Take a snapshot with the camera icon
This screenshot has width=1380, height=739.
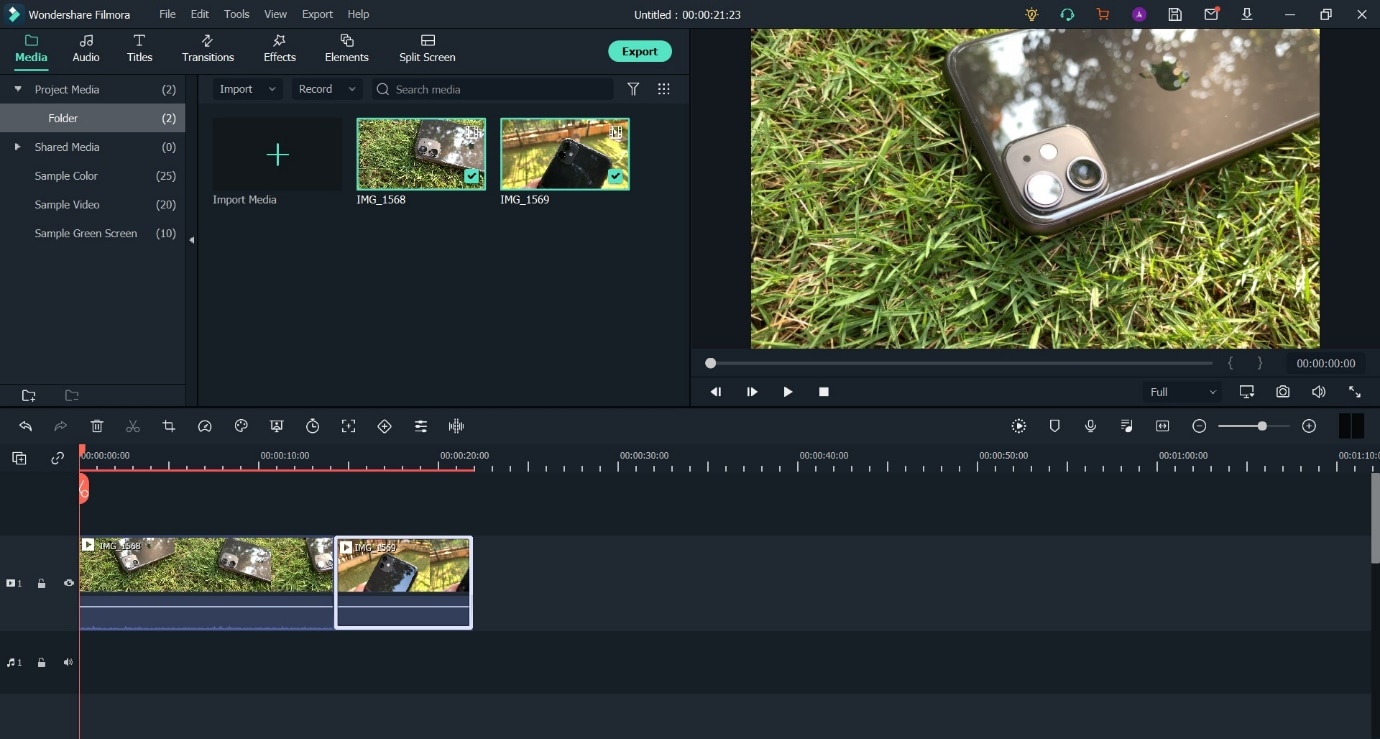point(1283,392)
